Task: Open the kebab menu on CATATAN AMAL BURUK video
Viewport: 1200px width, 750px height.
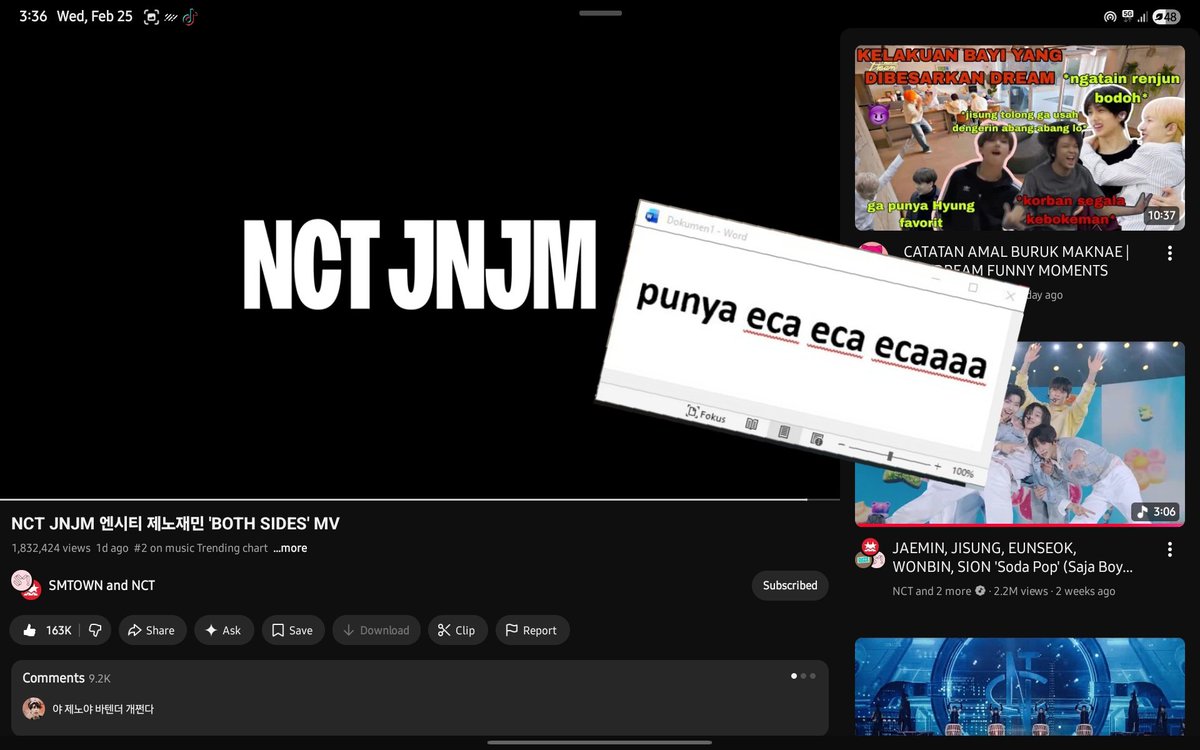Action: click(x=1169, y=253)
